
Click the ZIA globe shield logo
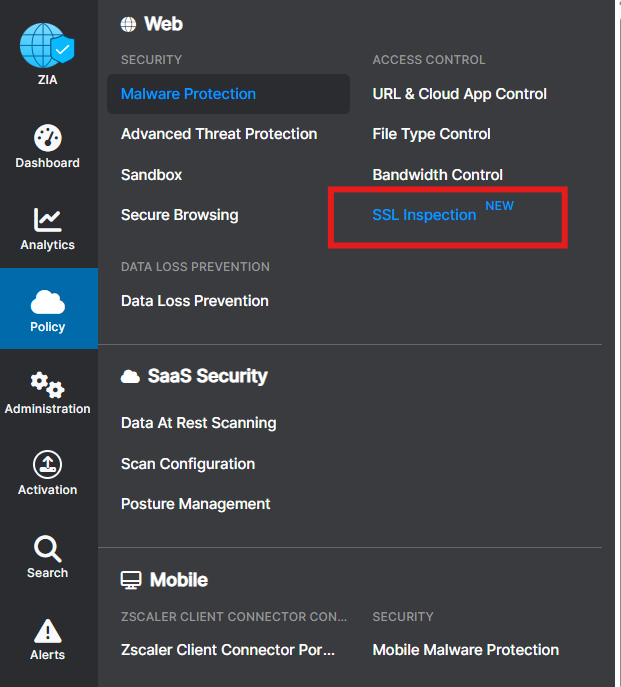(x=47, y=46)
